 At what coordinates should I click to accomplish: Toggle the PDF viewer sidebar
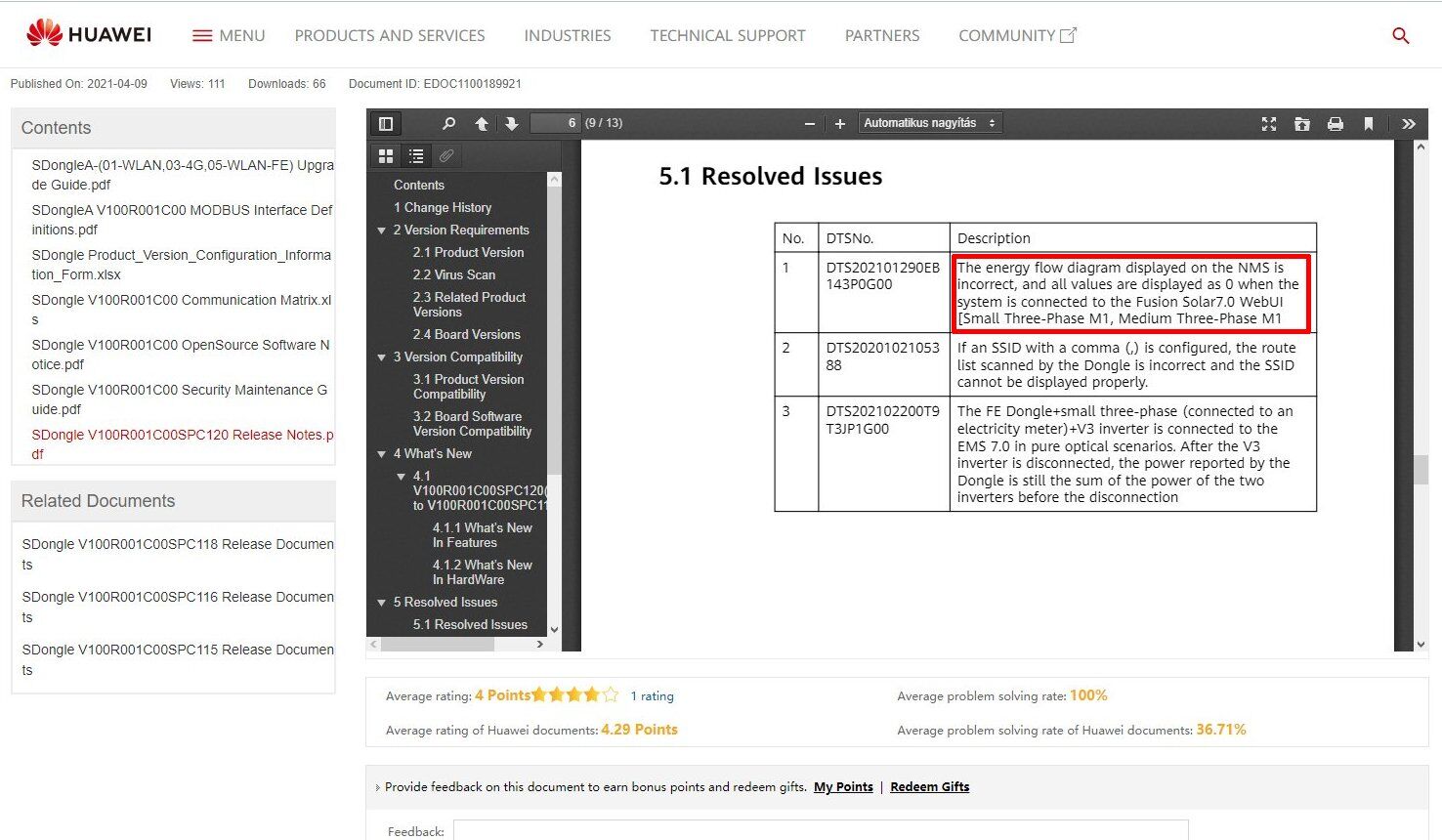386,123
